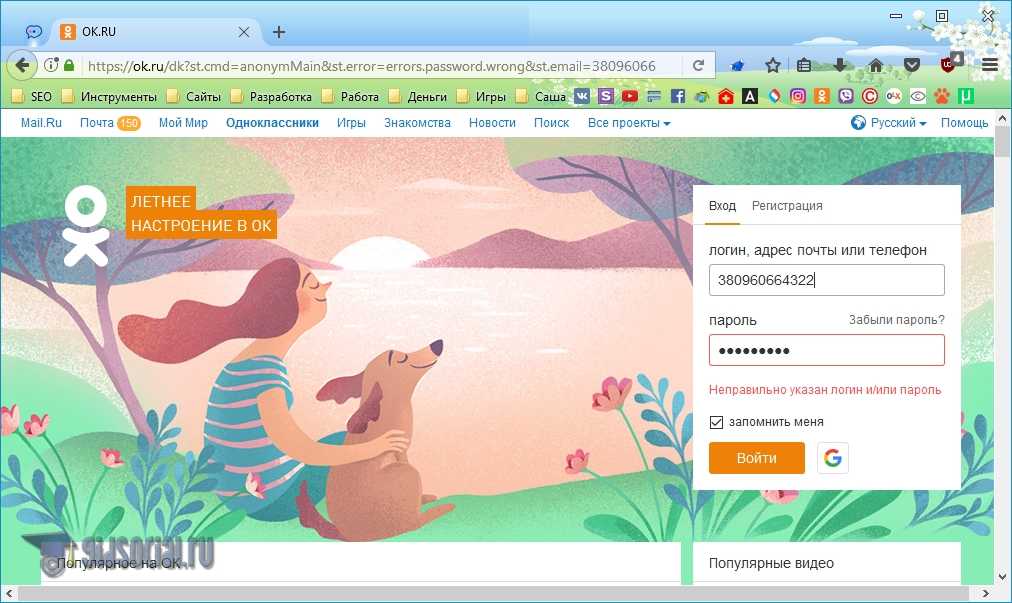Open the 'Русский' language dropdown

point(889,123)
